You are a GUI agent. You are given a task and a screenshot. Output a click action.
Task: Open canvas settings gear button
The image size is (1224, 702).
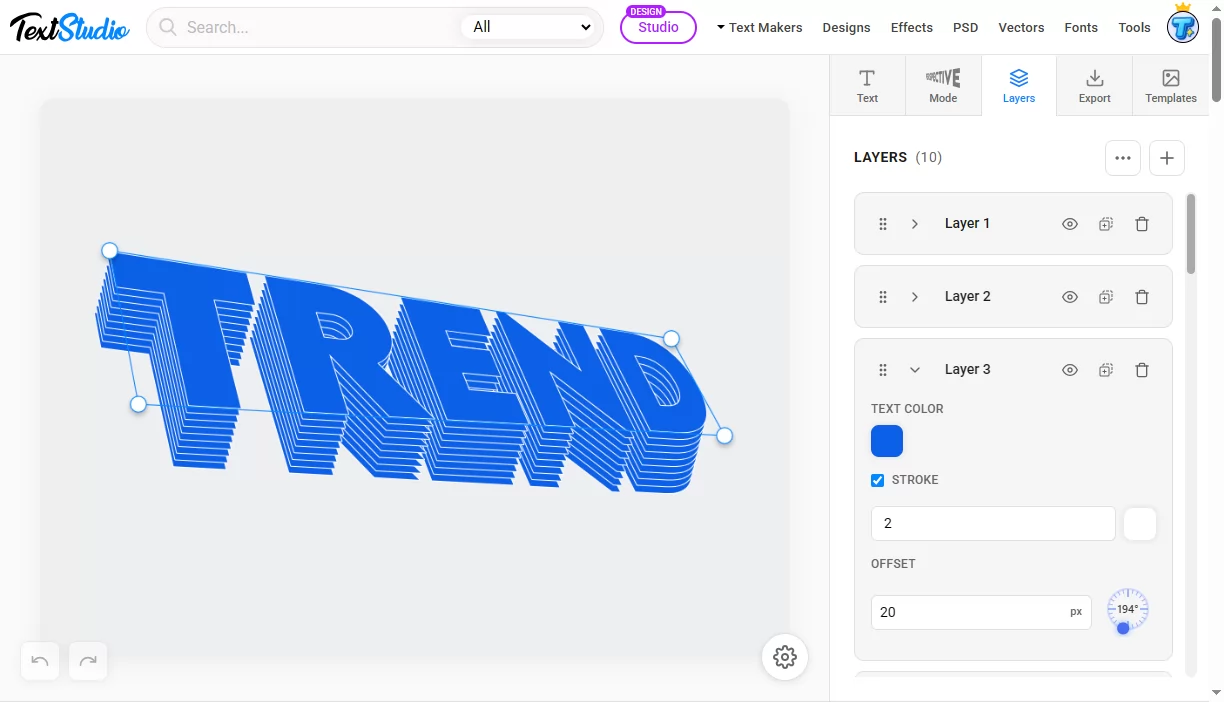[785, 657]
